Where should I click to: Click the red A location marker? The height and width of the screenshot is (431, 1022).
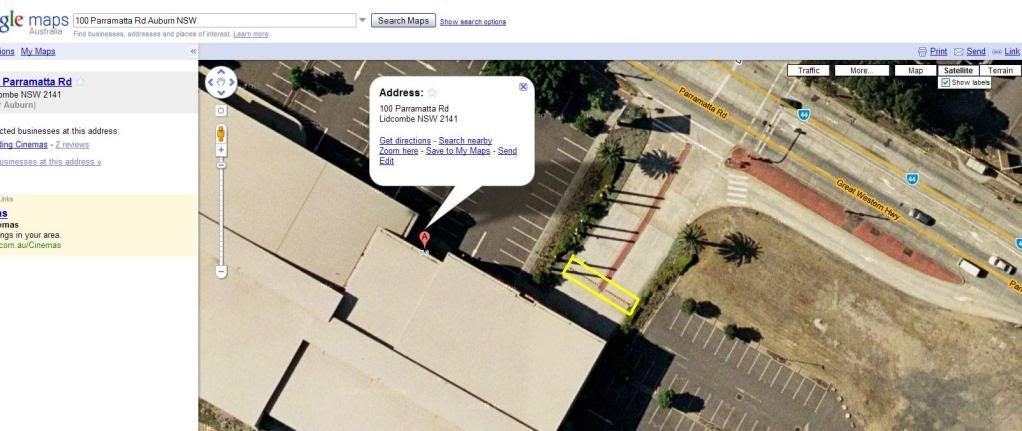424,240
